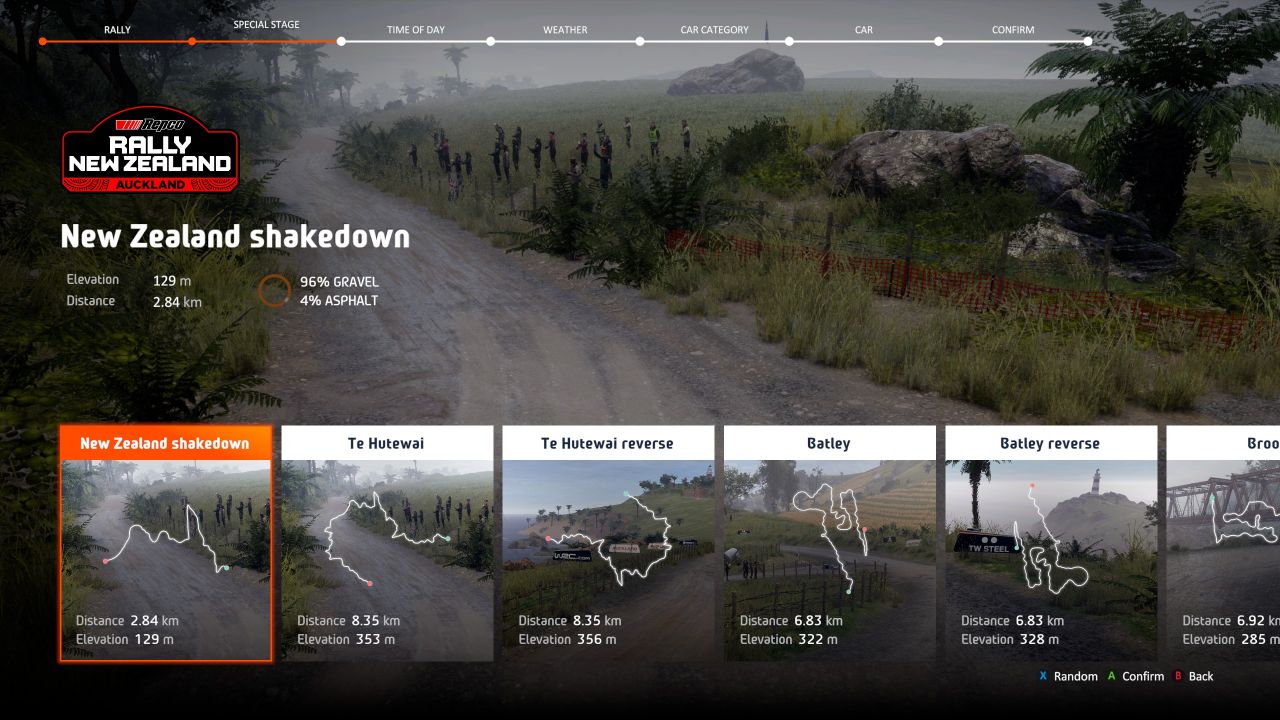Open the Car Category step
This screenshot has height=720, width=1280.
coord(714,30)
